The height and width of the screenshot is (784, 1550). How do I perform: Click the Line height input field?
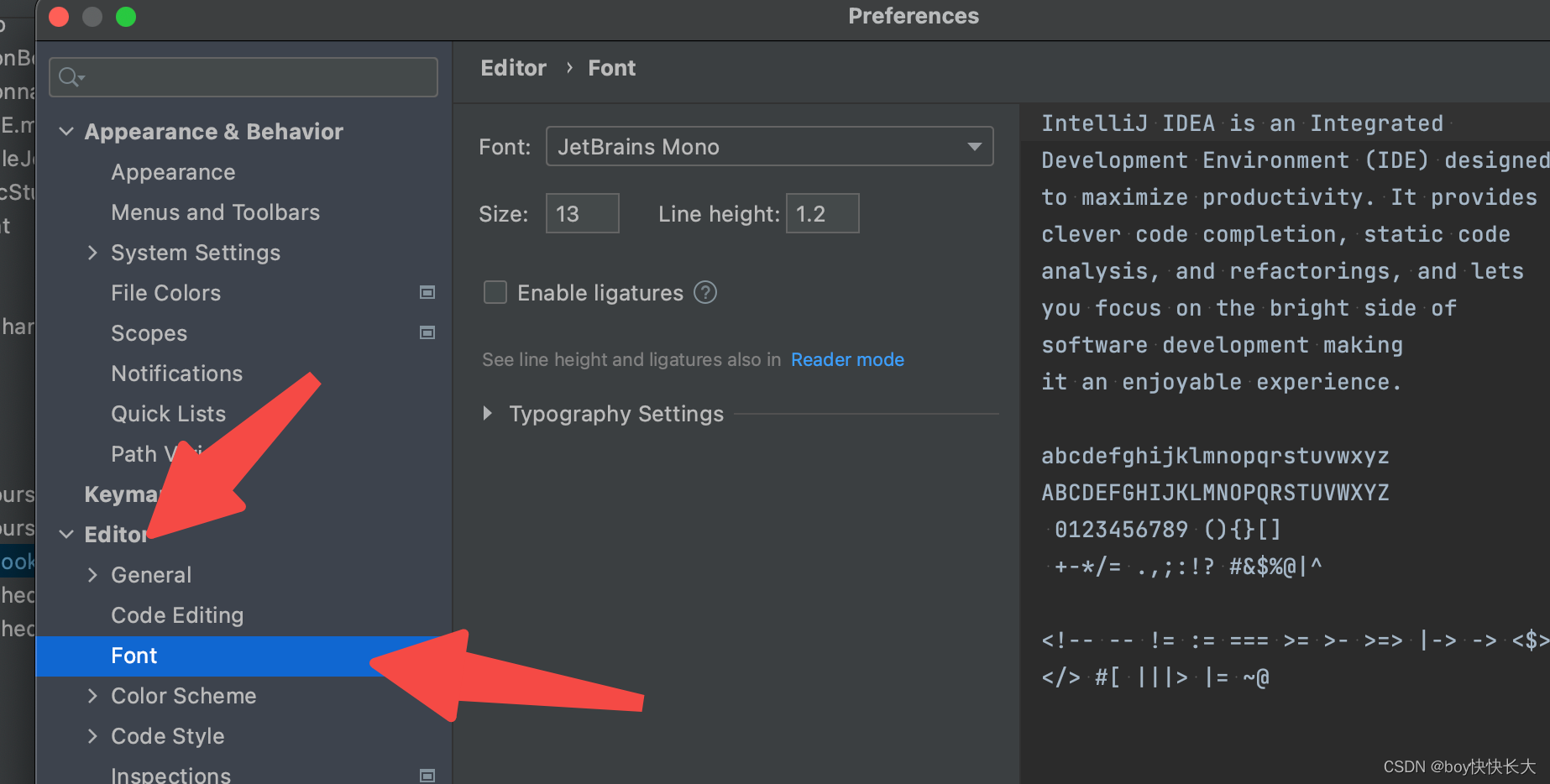[x=822, y=214]
